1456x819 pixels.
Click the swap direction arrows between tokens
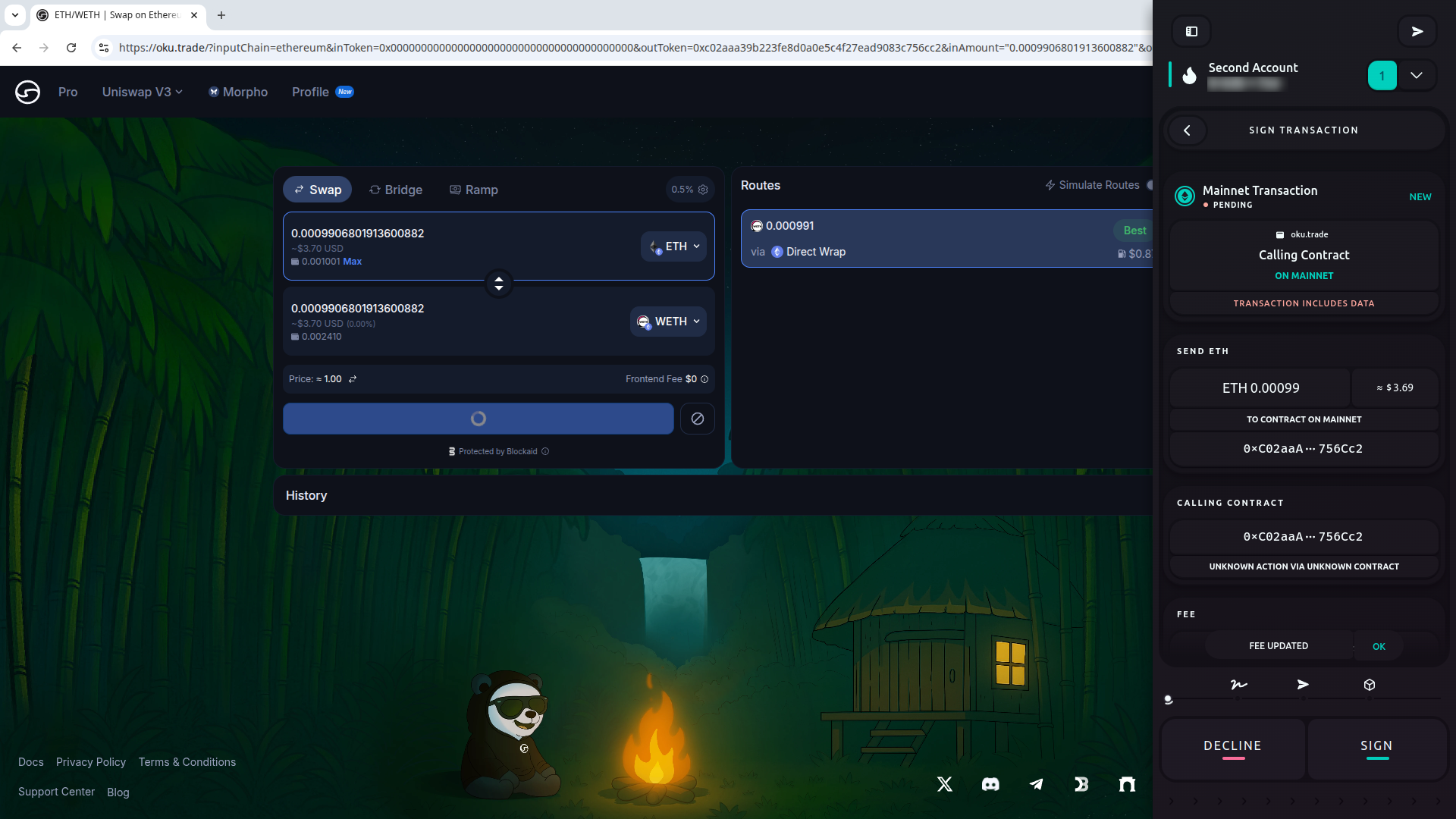pos(498,284)
